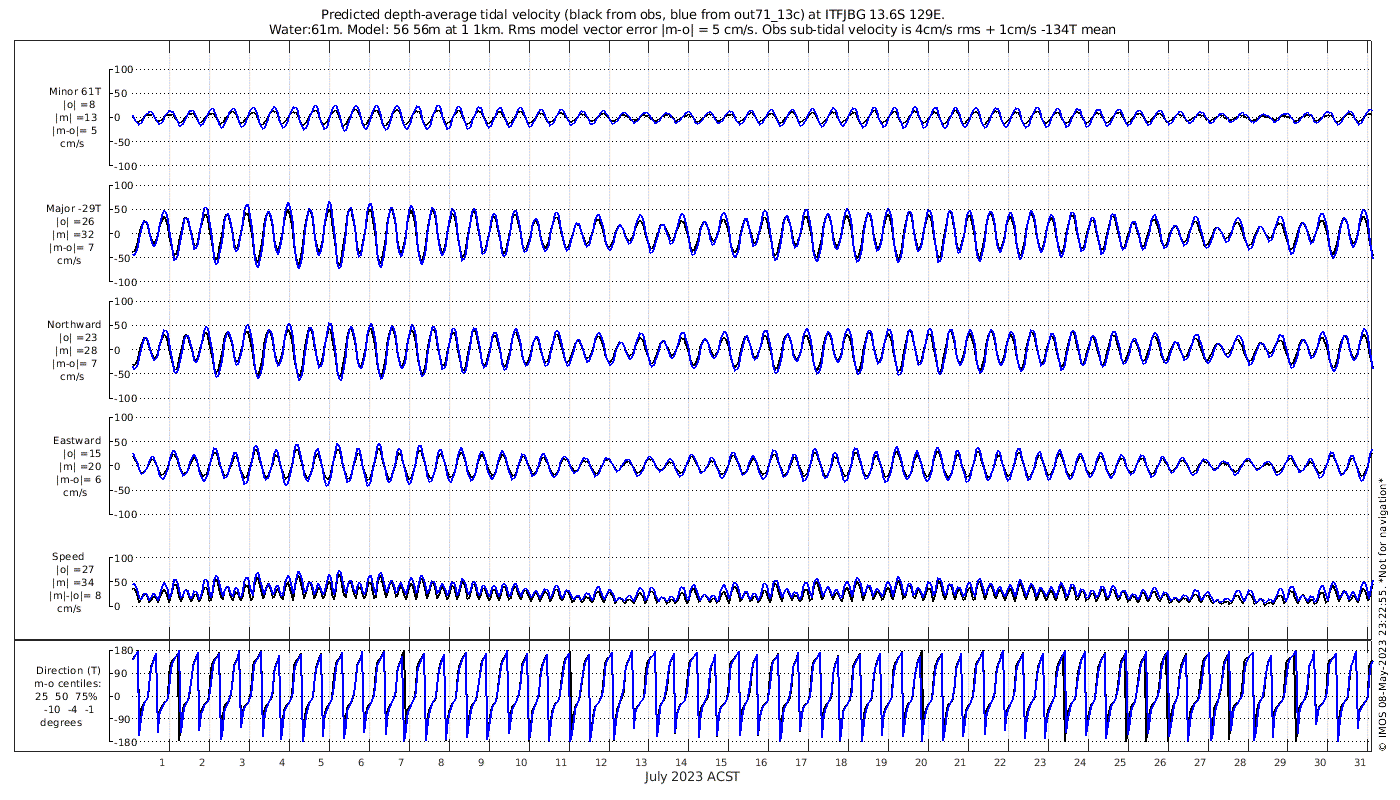Select the "Eastward" panel label
Image resolution: width=1400 pixels, height=800 pixels.
click(77, 441)
